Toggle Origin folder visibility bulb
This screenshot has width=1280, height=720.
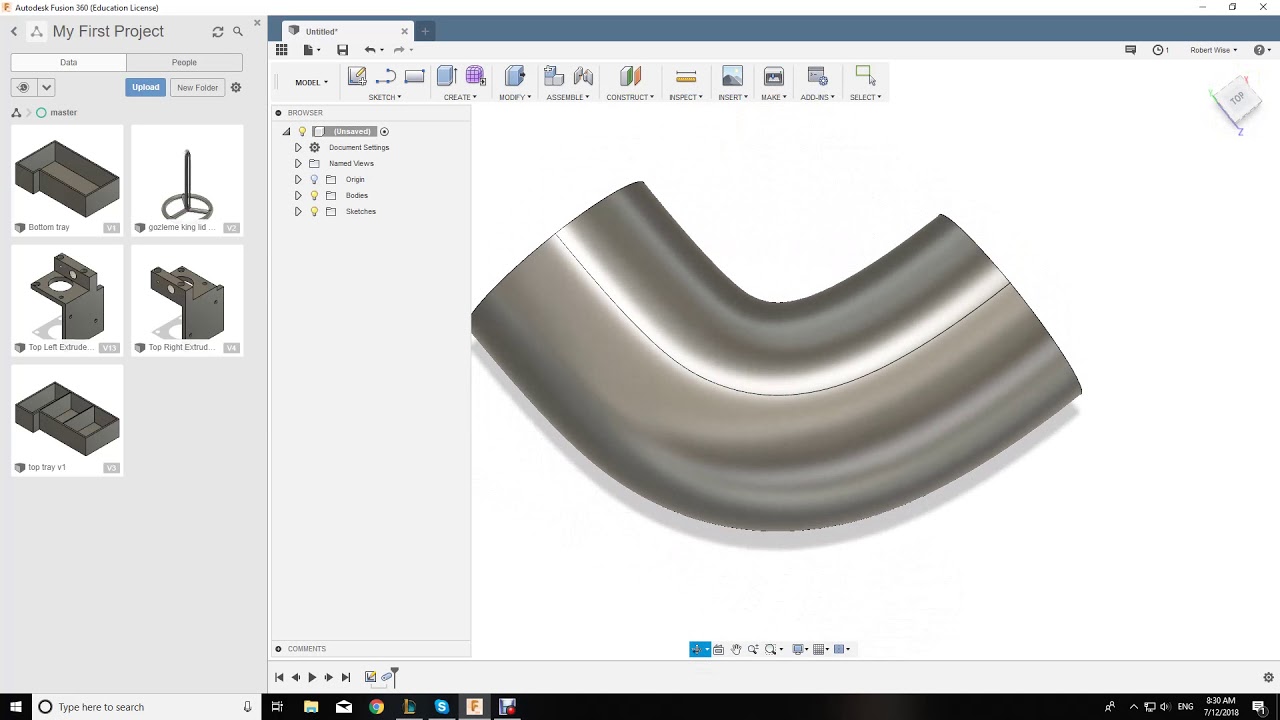tap(314, 179)
